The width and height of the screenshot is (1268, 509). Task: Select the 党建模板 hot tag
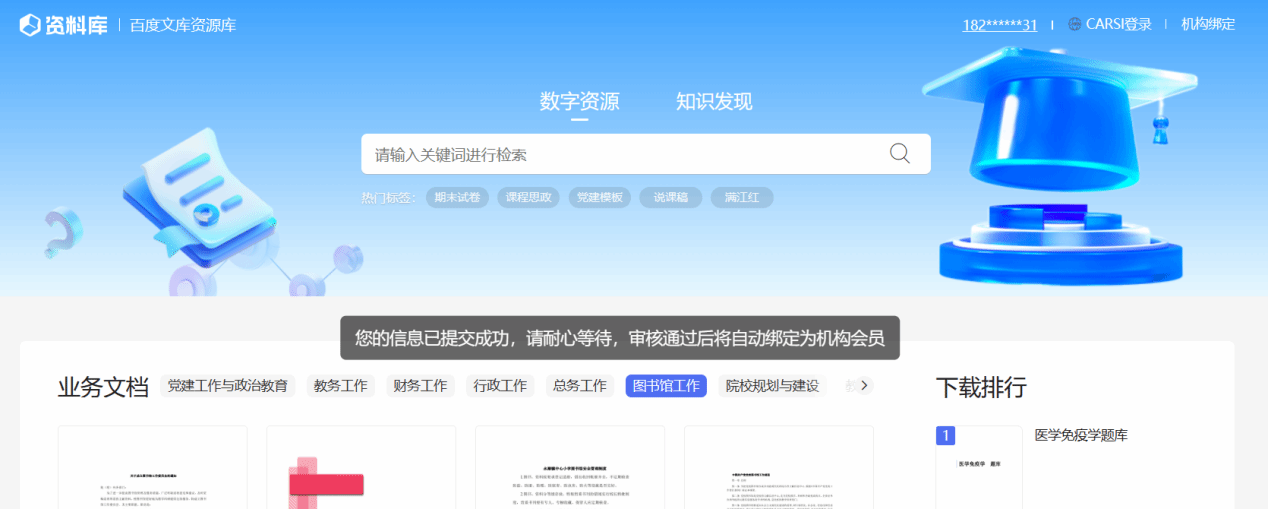tap(600, 198)
